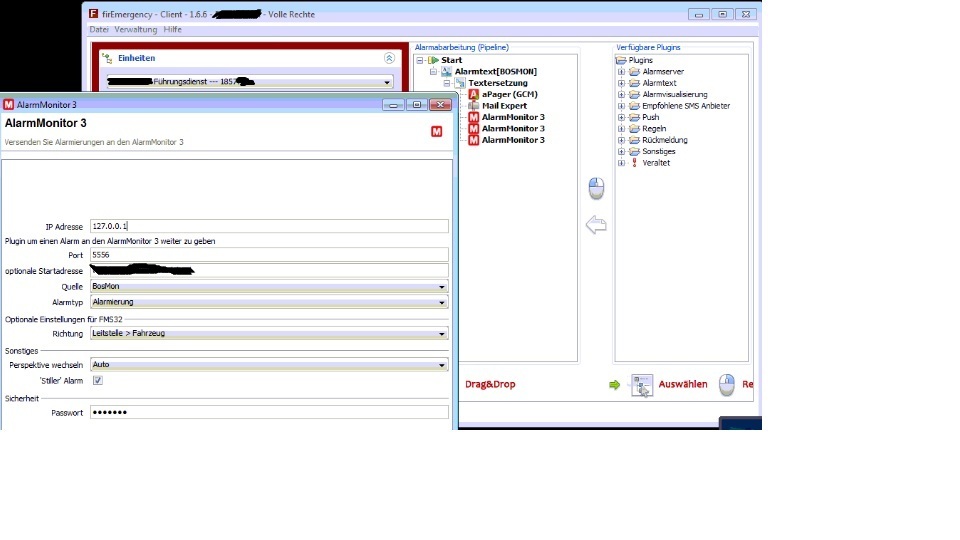The height and width of the screenshot is (540, 960).
Task: Click the IP Adresse input field
Action: tap(269, 227)
